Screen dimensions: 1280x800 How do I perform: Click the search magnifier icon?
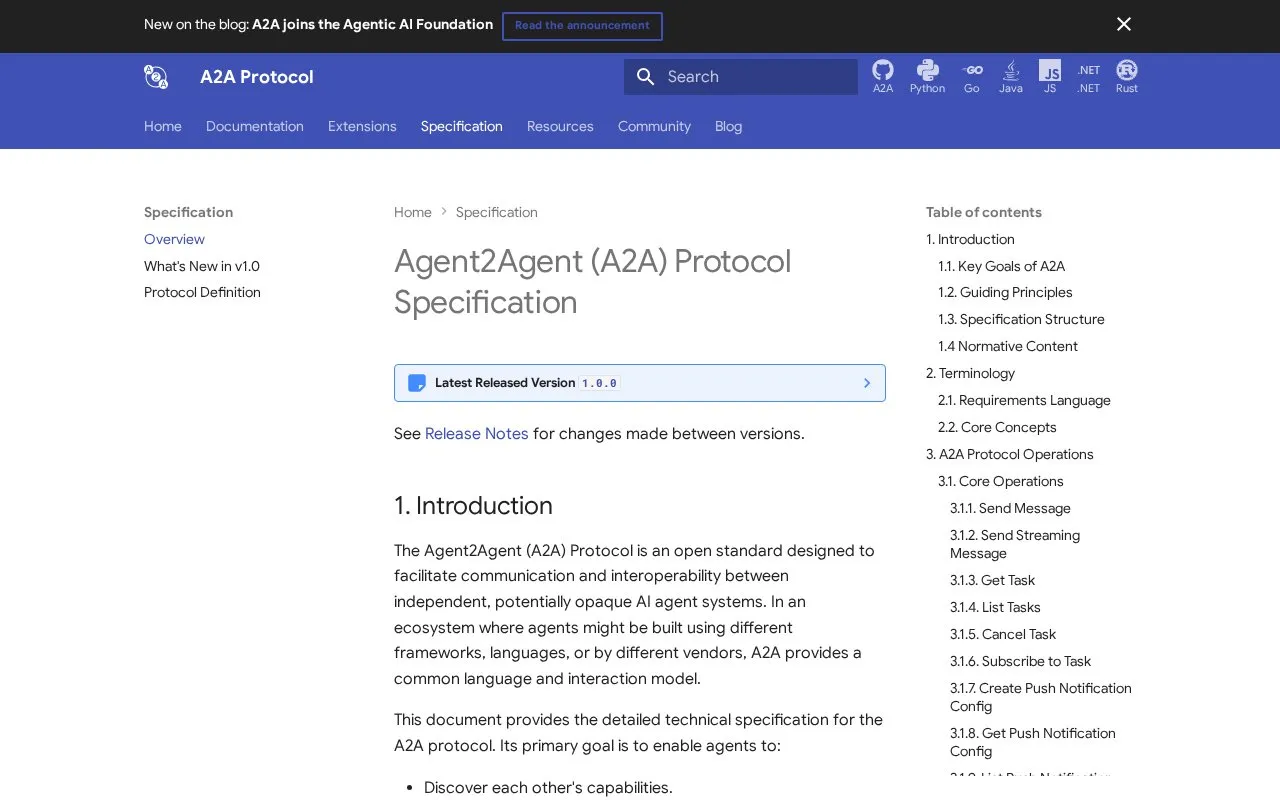pos(645,77)
